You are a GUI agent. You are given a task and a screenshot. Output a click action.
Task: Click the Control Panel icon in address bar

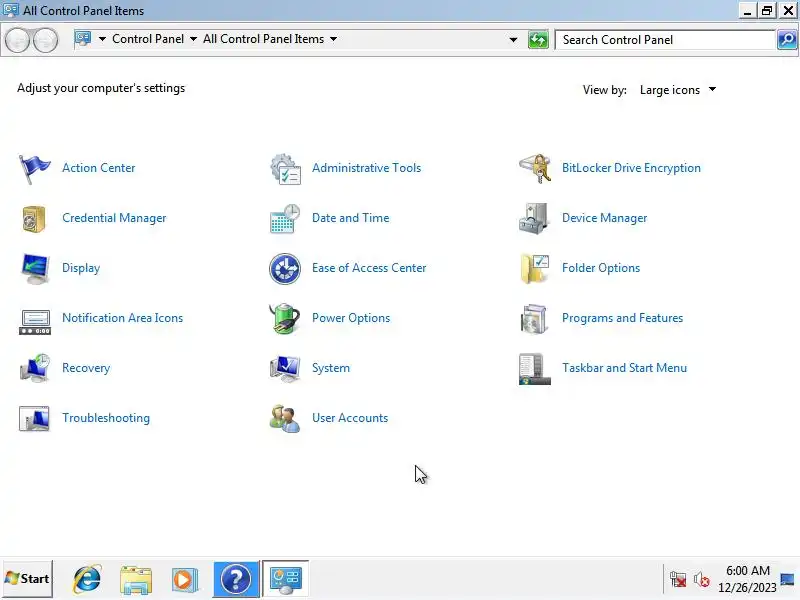click(83, 39)
